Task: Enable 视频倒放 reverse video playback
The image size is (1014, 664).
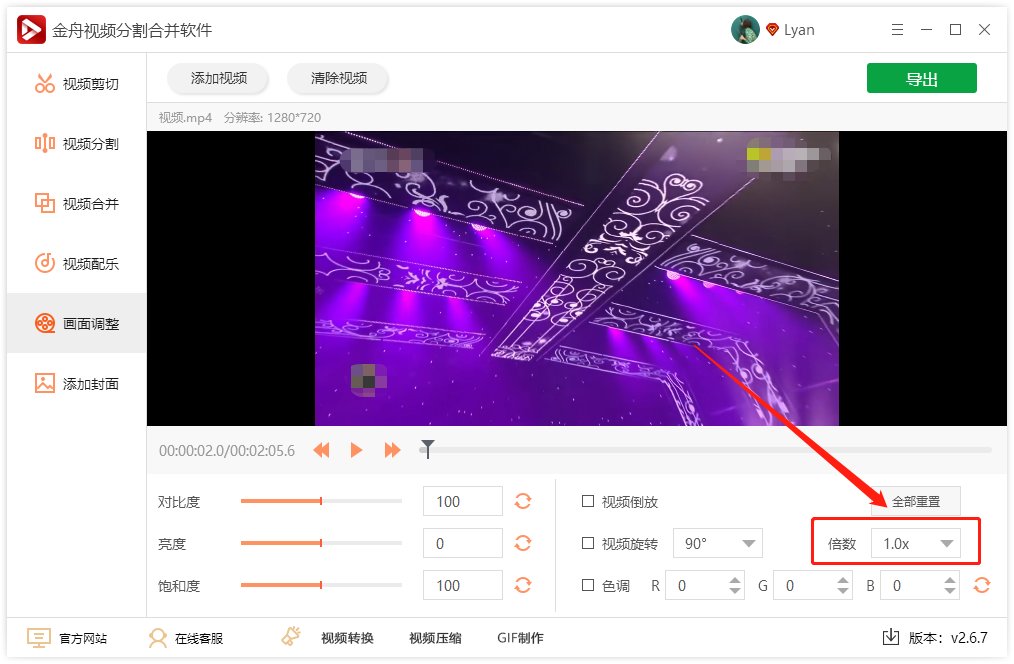Action: [x=588, y=501]
